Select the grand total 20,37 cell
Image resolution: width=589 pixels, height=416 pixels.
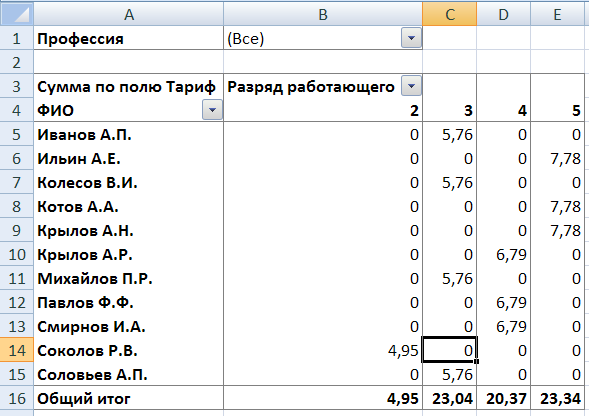[504, 398]
